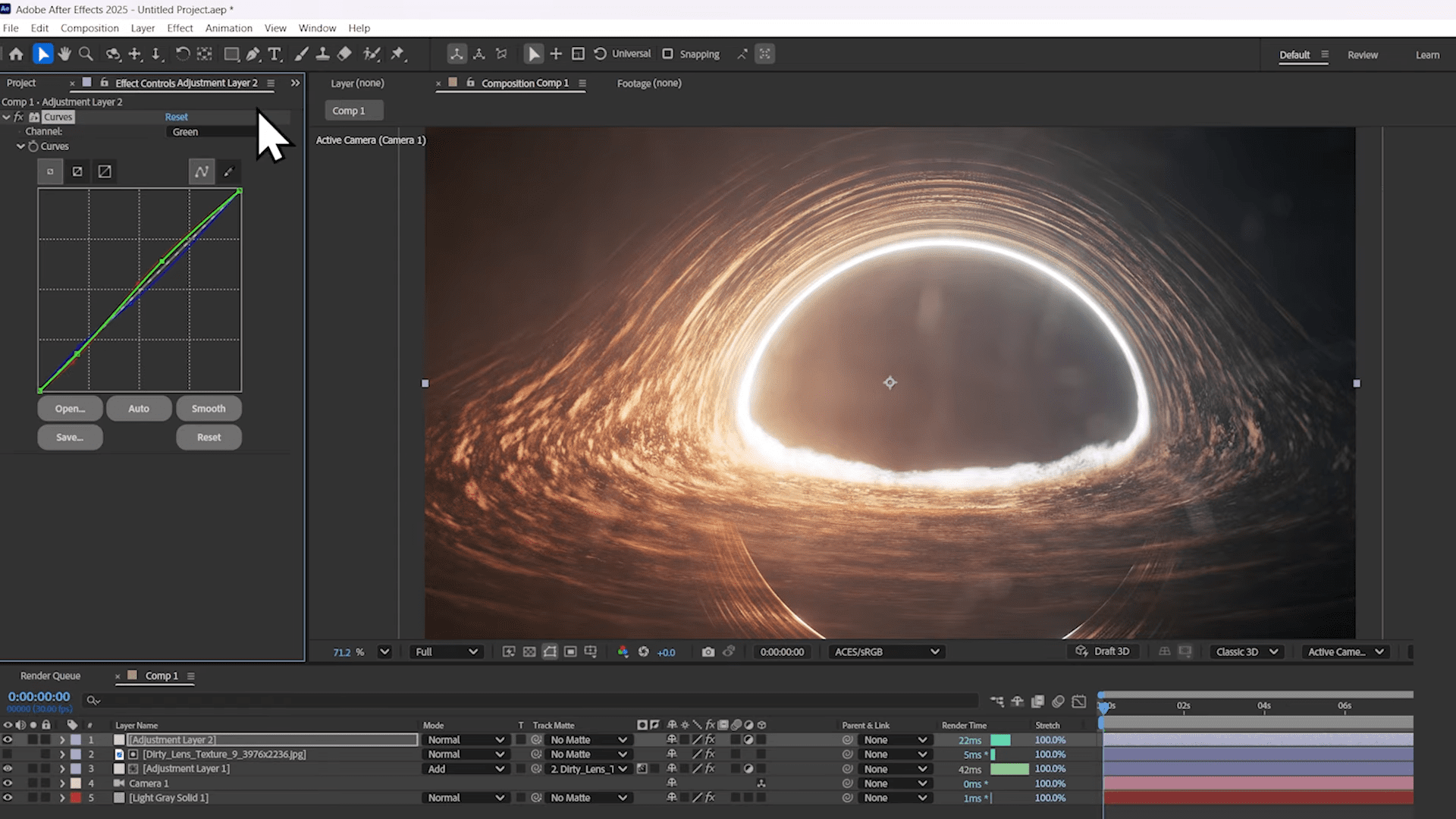Click the current time field showing 0:00:00:00

pyautogui.click(x=39, y=695)
